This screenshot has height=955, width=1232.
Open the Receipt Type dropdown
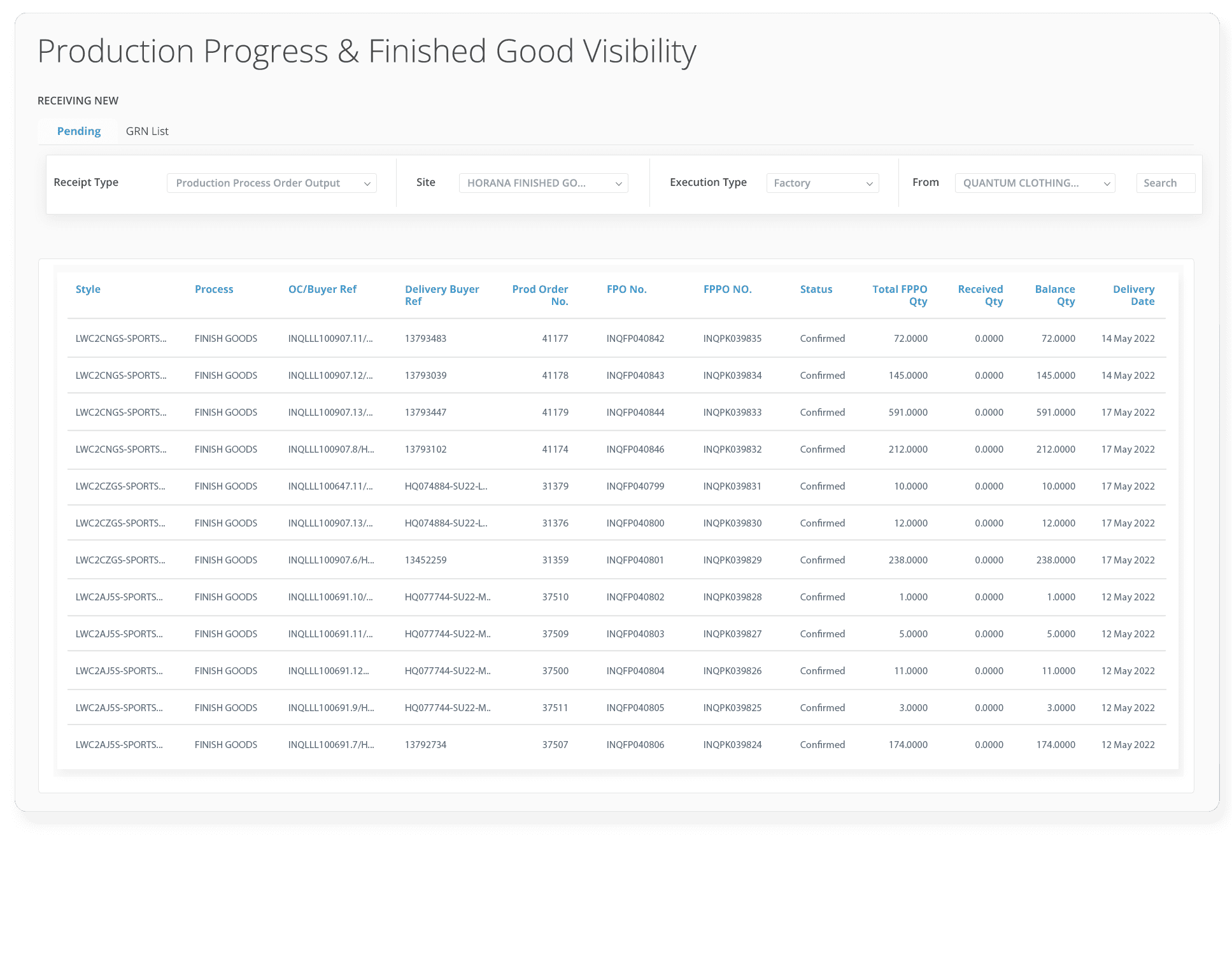(272, 183)
